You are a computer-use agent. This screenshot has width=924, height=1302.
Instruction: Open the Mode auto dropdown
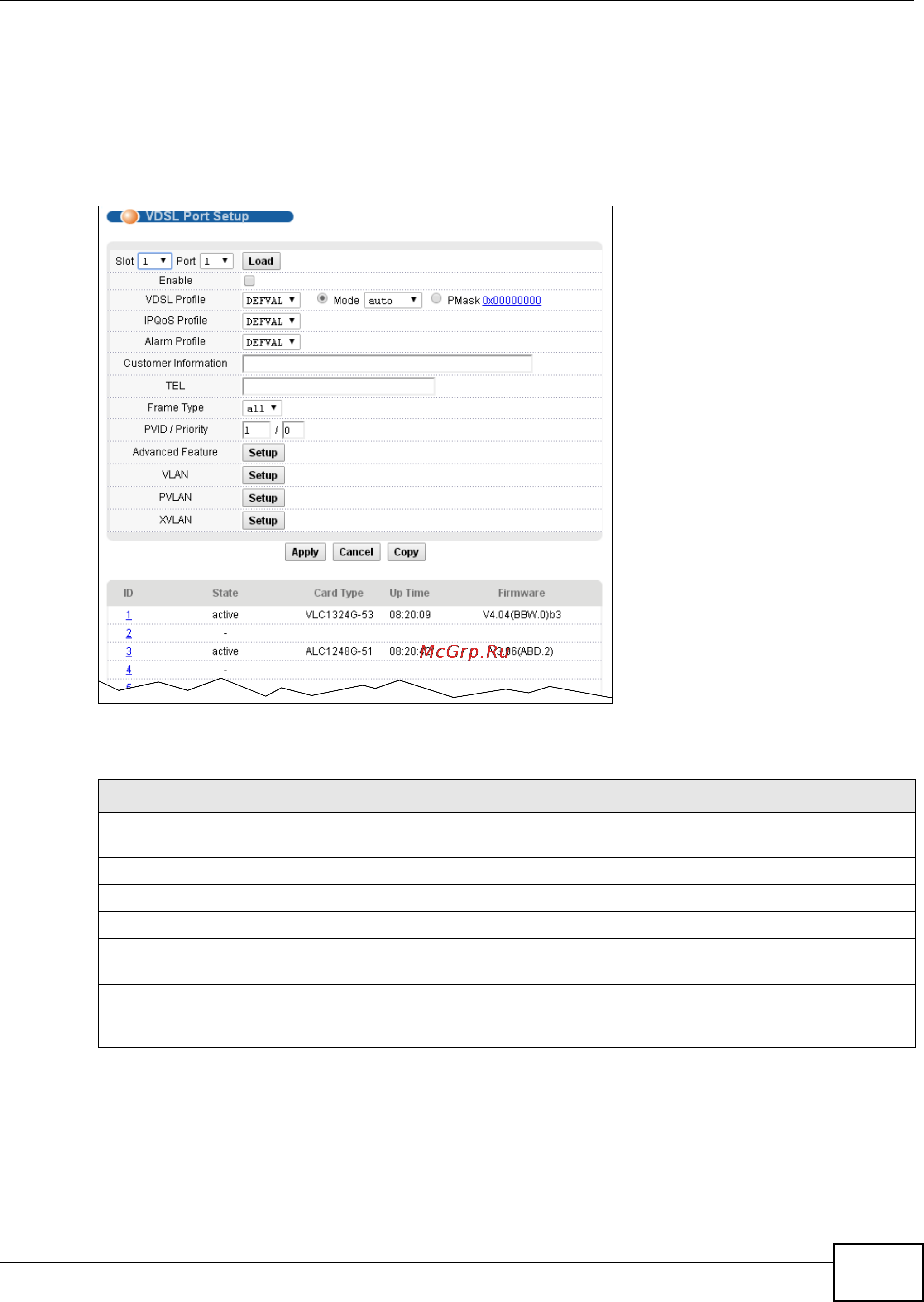pos(393,300)
